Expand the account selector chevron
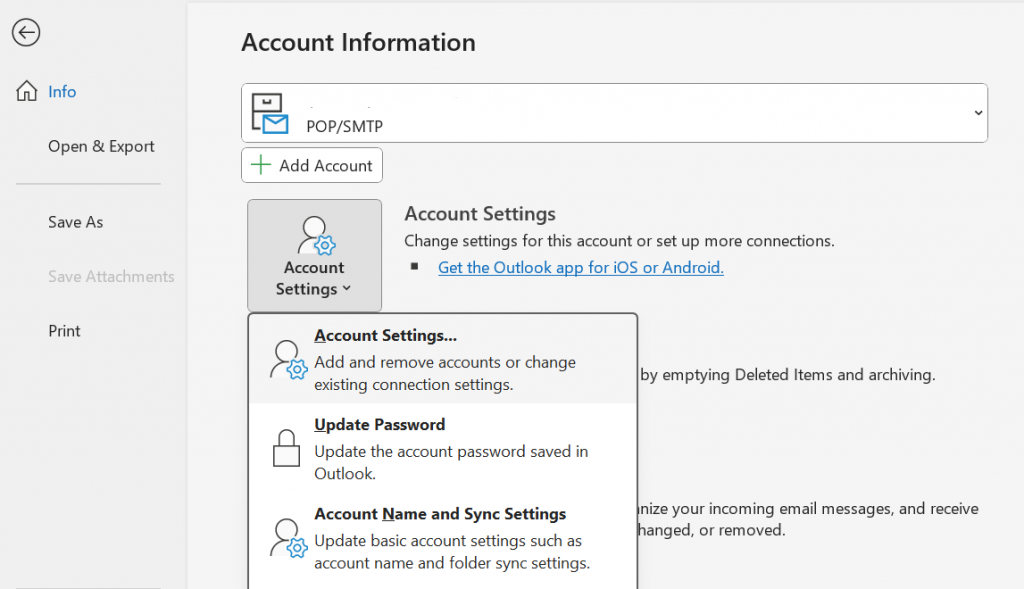The image size is (1024, 589). [978, 113]
